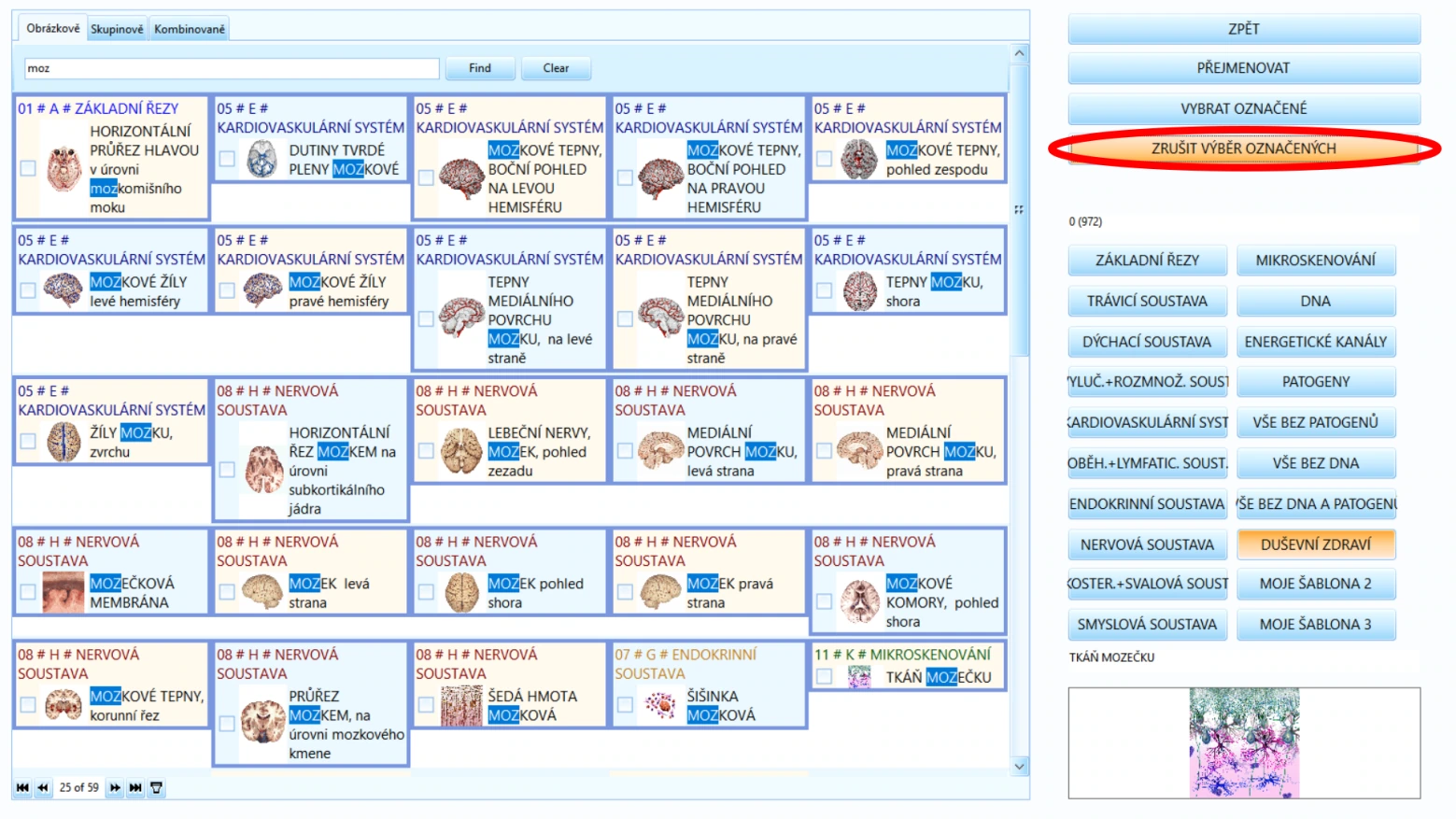Go to previous record with rewind icon
Image resolution: width=1456 pixels, height=819 pixels.
coord(43,788)
